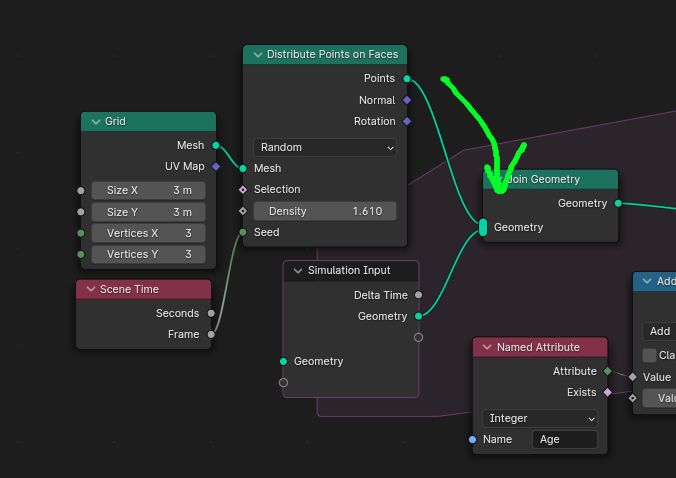
Task: Click Join Geometry output socket
Action: click(x=618, y=203)
